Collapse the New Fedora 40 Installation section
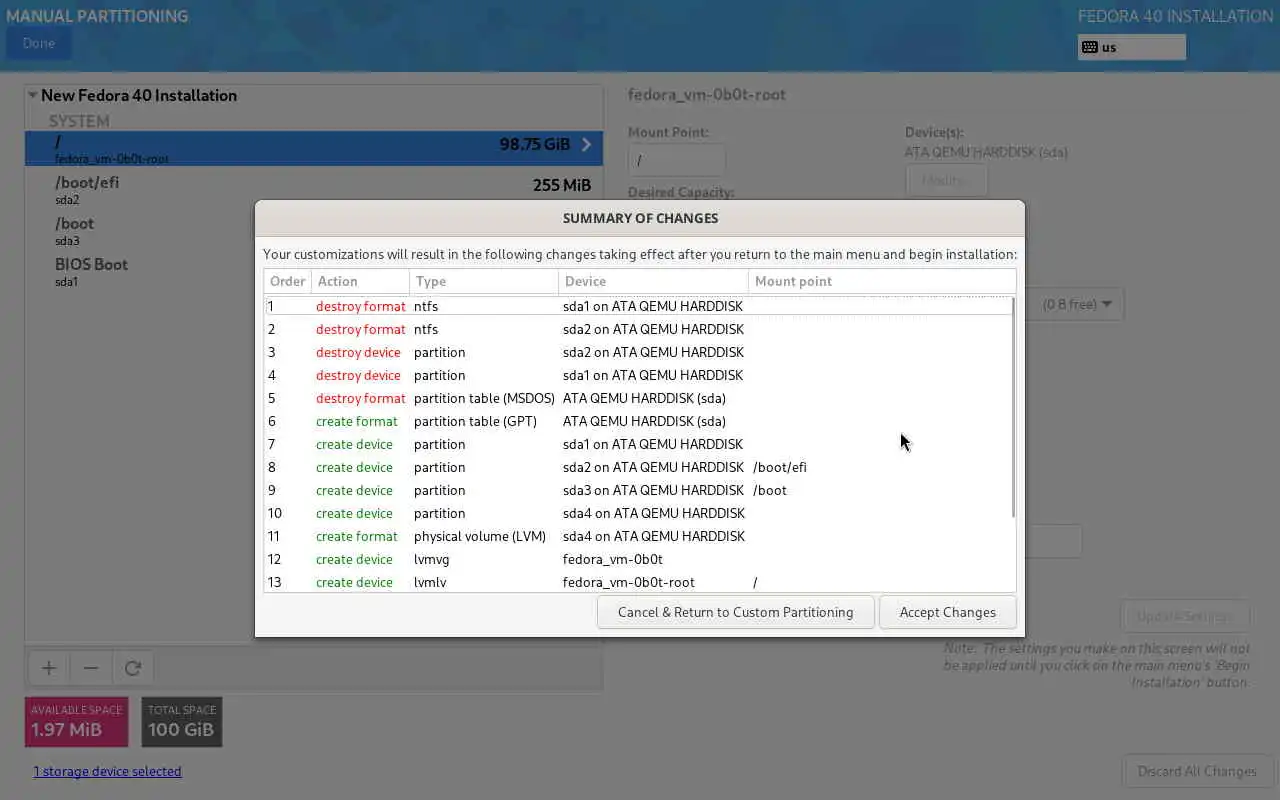The height and width of the screenshot is (800, 1280). tap(33, 96)
